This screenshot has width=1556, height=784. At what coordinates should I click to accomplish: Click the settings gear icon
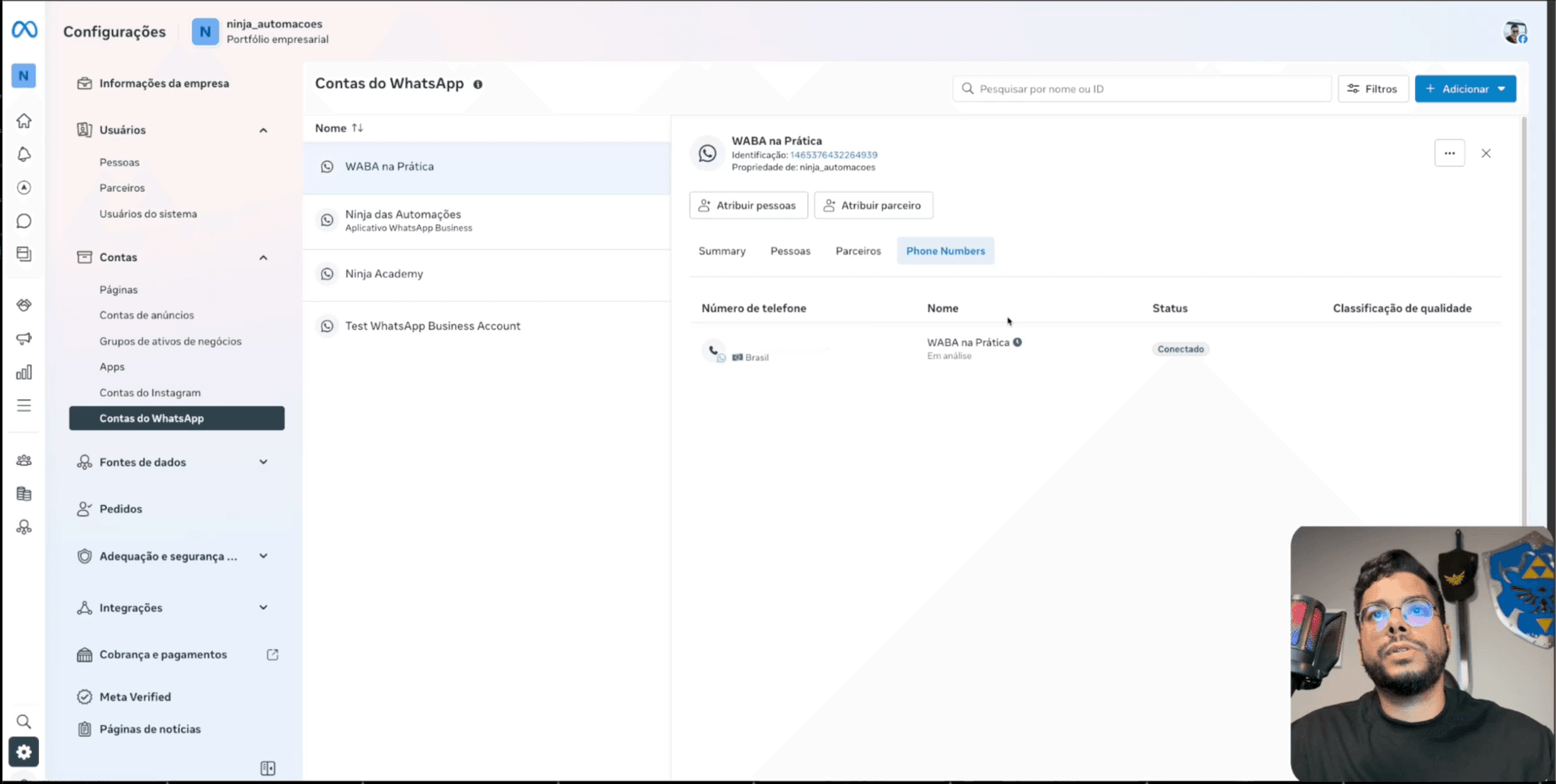(x=24, y=752)
